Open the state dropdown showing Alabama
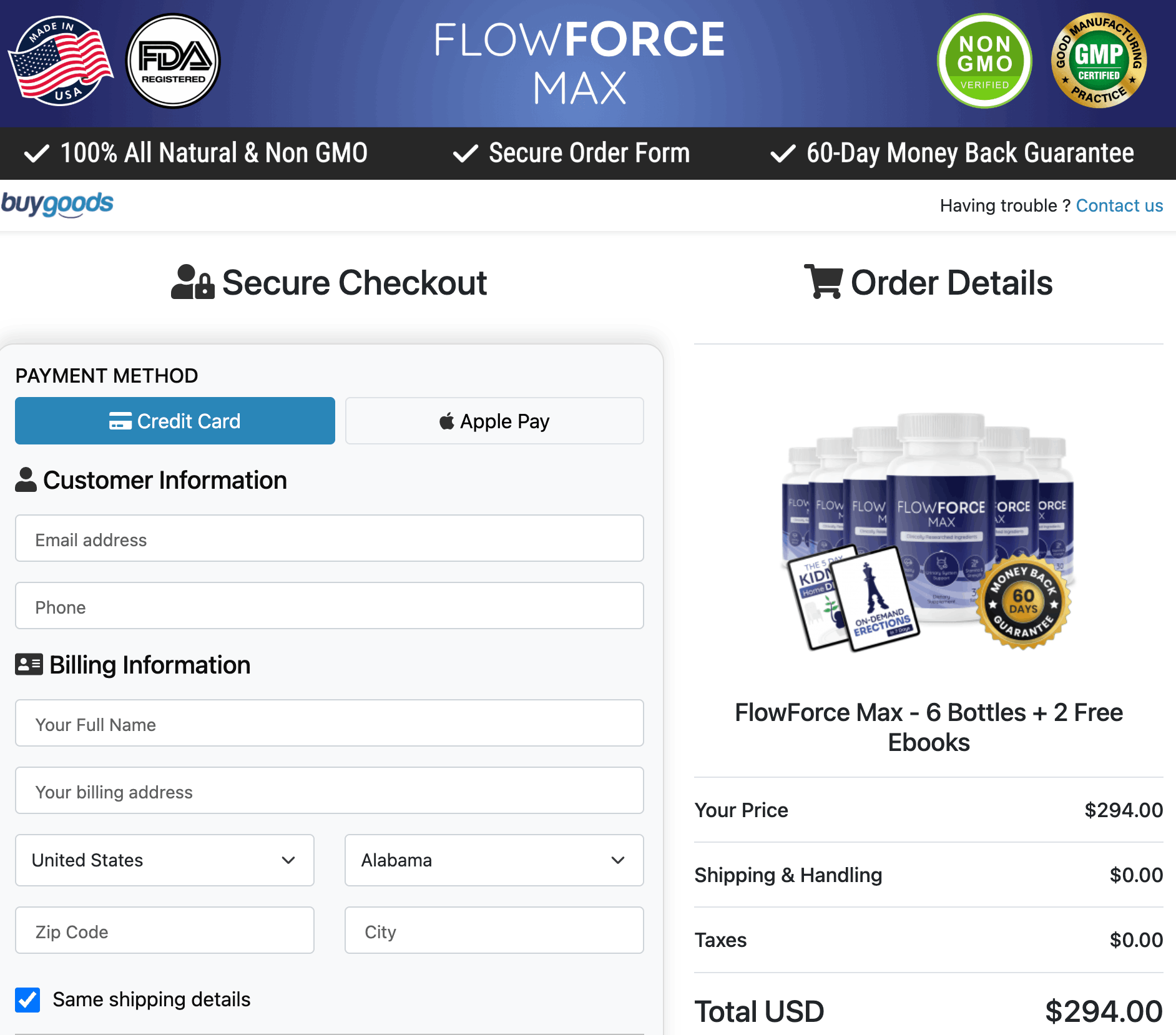 [x=494, y=860]
